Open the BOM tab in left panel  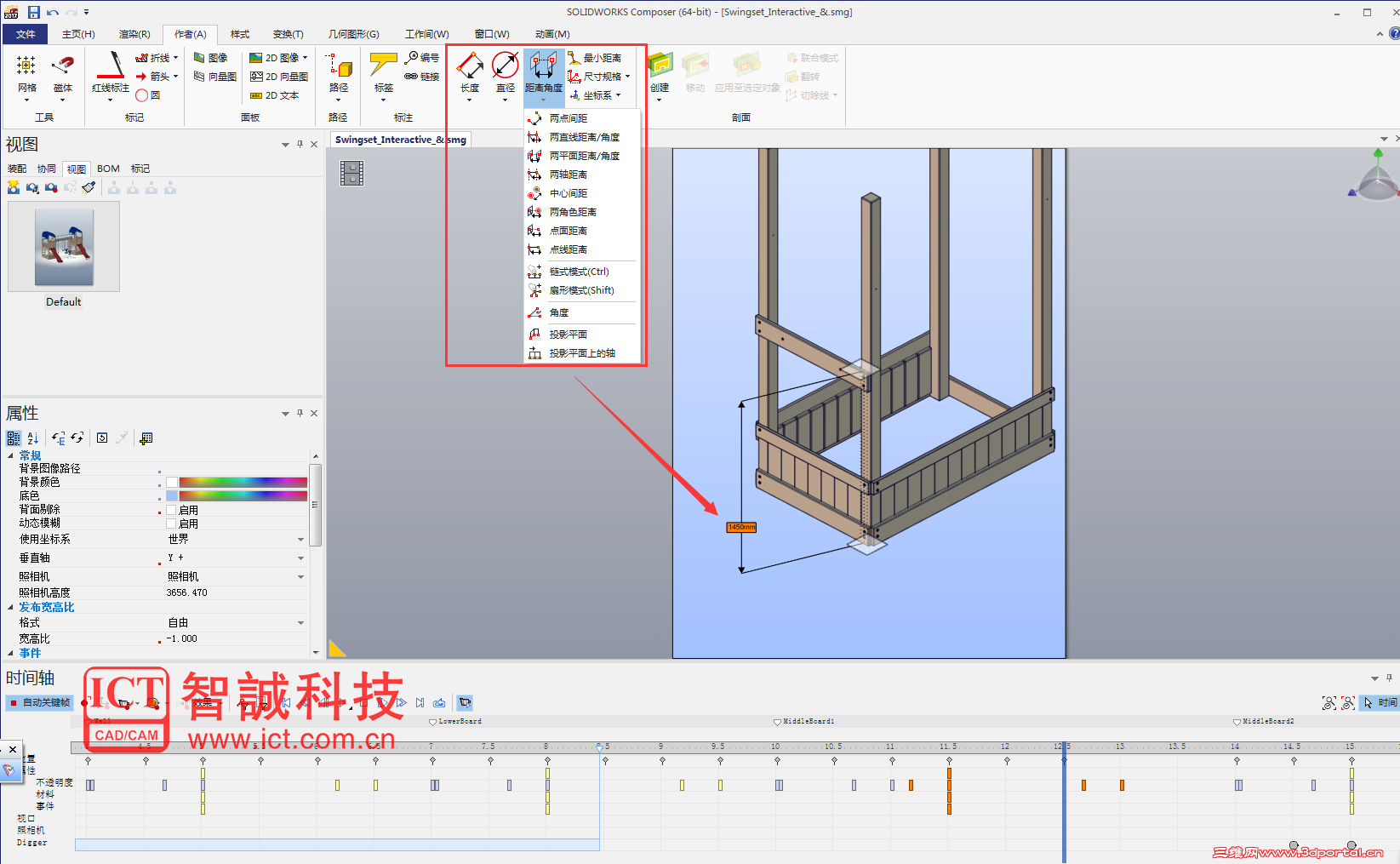(x=108, y=169)
